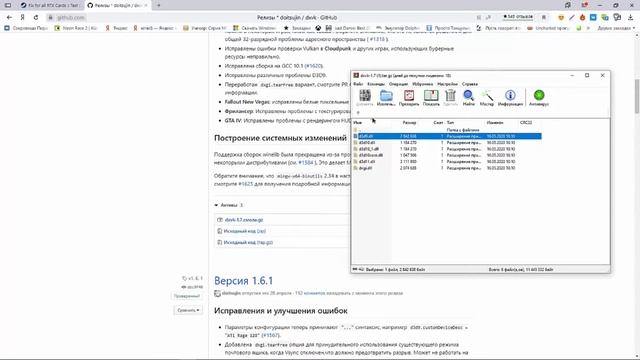Click the github.com address field
The height and width of the screenshot is (360, 640).
click(71, 18)
